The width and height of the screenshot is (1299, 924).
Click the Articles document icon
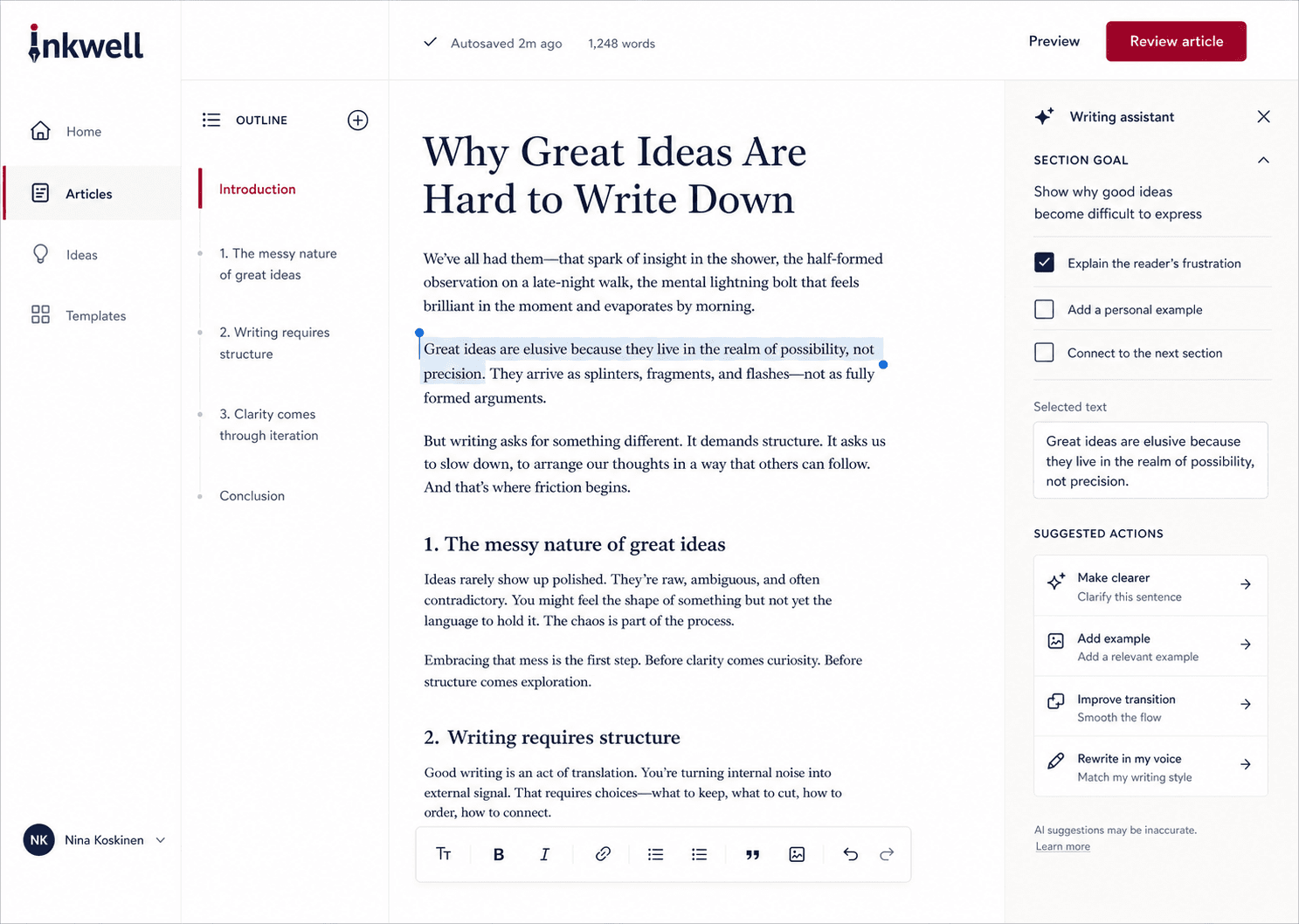[40, 193]
